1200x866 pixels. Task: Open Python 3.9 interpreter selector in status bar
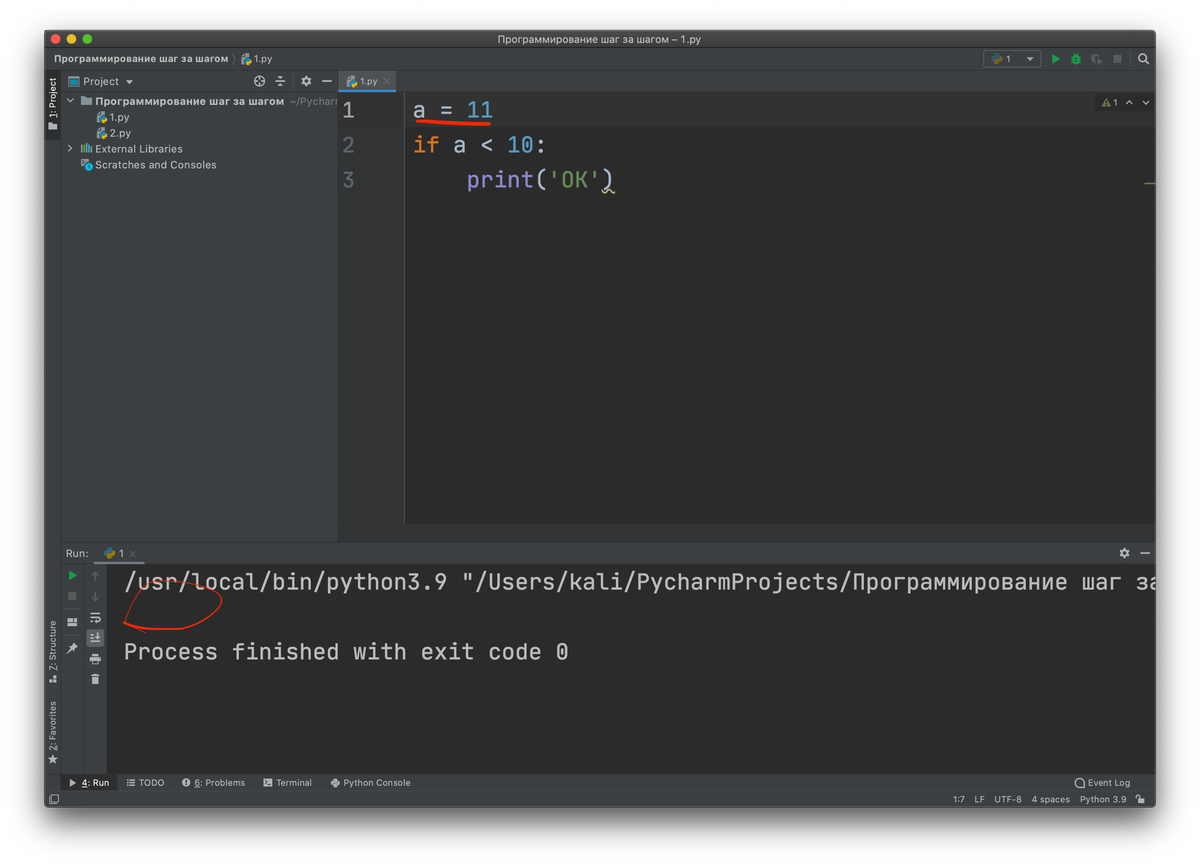(1102, 799)
